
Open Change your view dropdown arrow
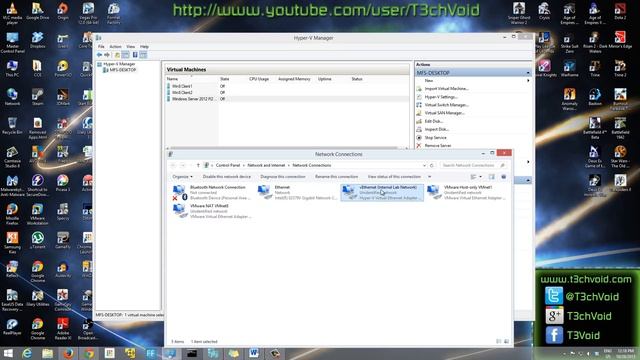pos(481,177)
